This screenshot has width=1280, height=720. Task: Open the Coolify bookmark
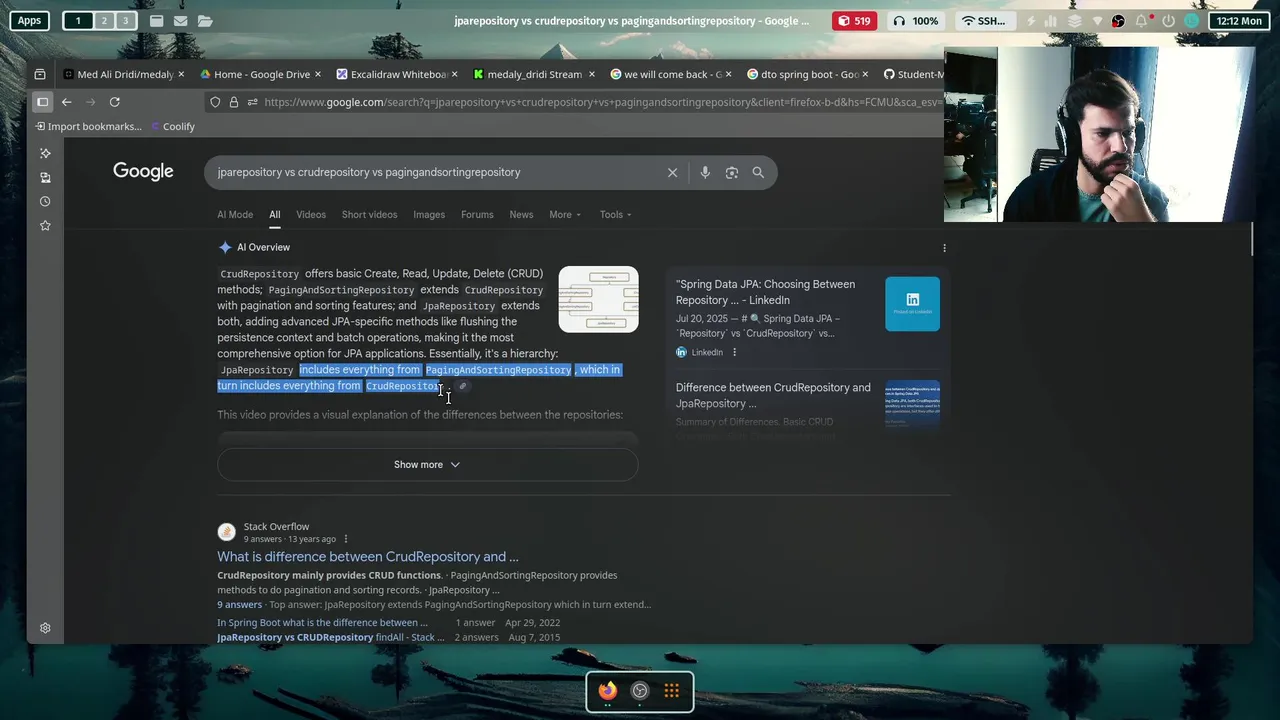pyautogui.click(x=171, y=126)
